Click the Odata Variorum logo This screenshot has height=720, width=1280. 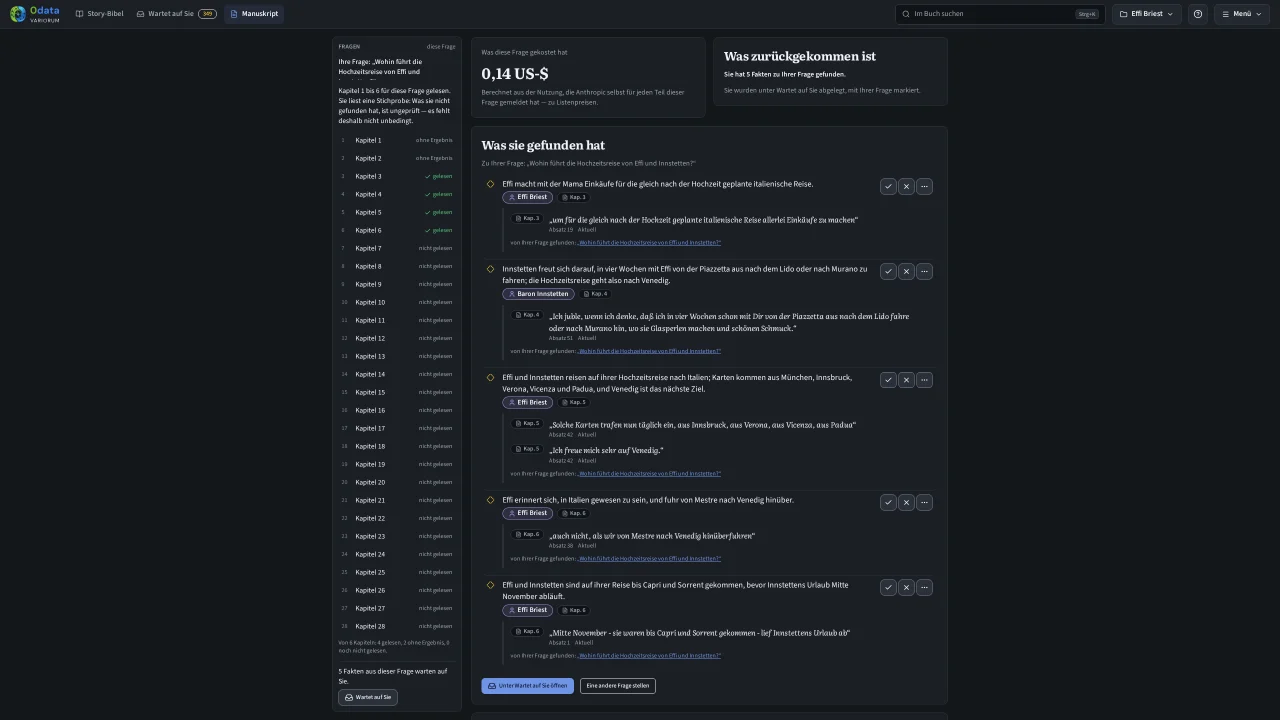[x=35, y=14]
